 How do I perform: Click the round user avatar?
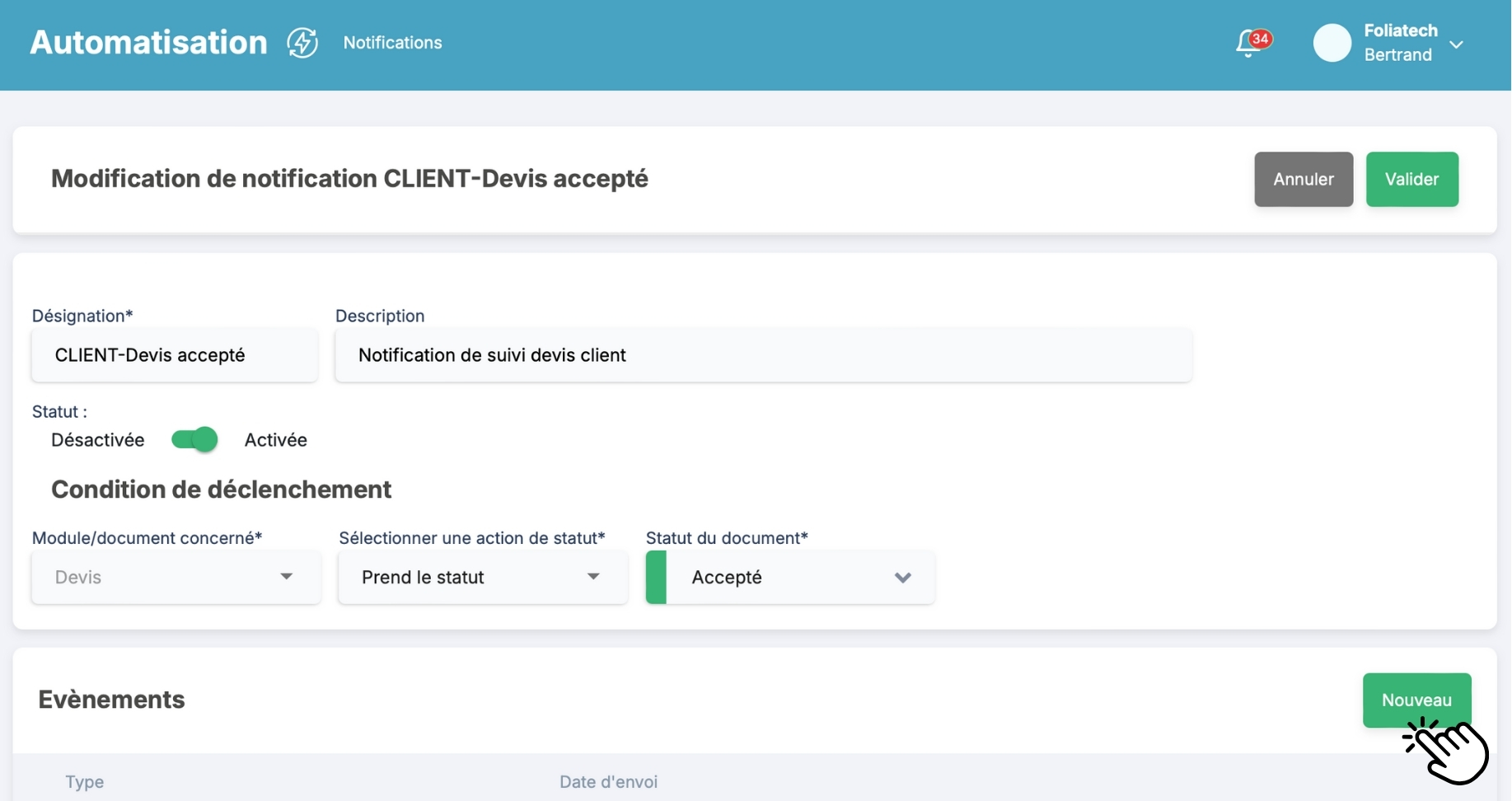(1332, 43)
